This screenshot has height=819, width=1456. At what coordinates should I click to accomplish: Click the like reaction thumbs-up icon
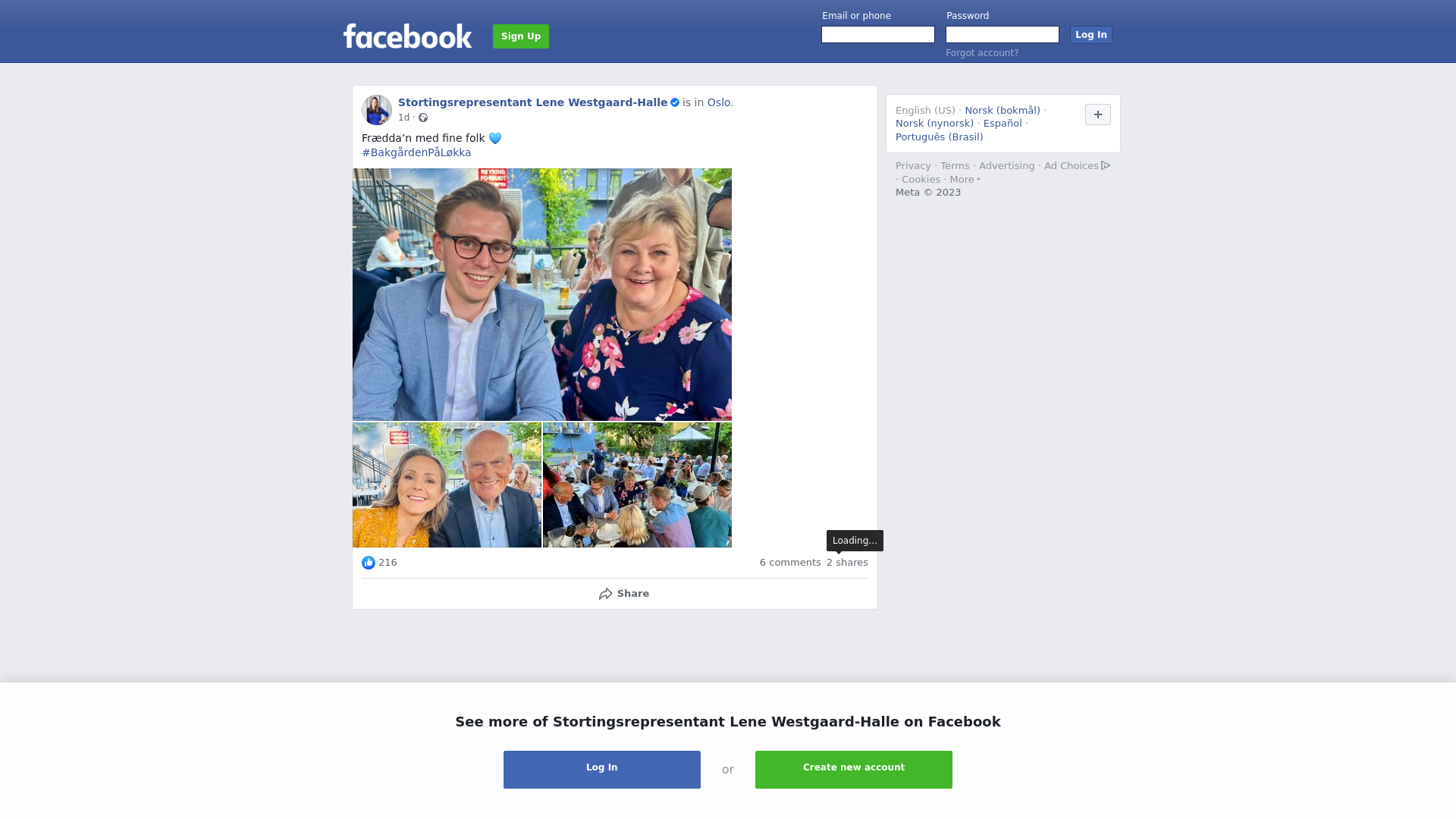[x=369, y=563]
